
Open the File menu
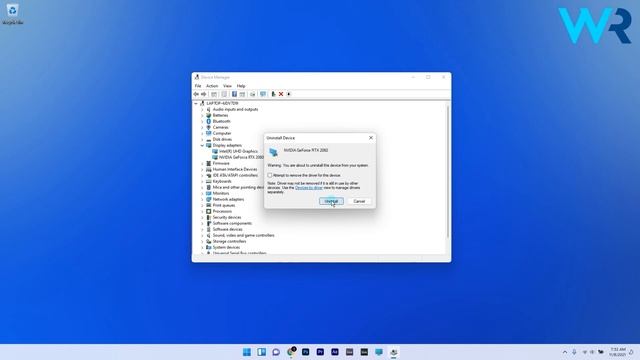[198, 86]
